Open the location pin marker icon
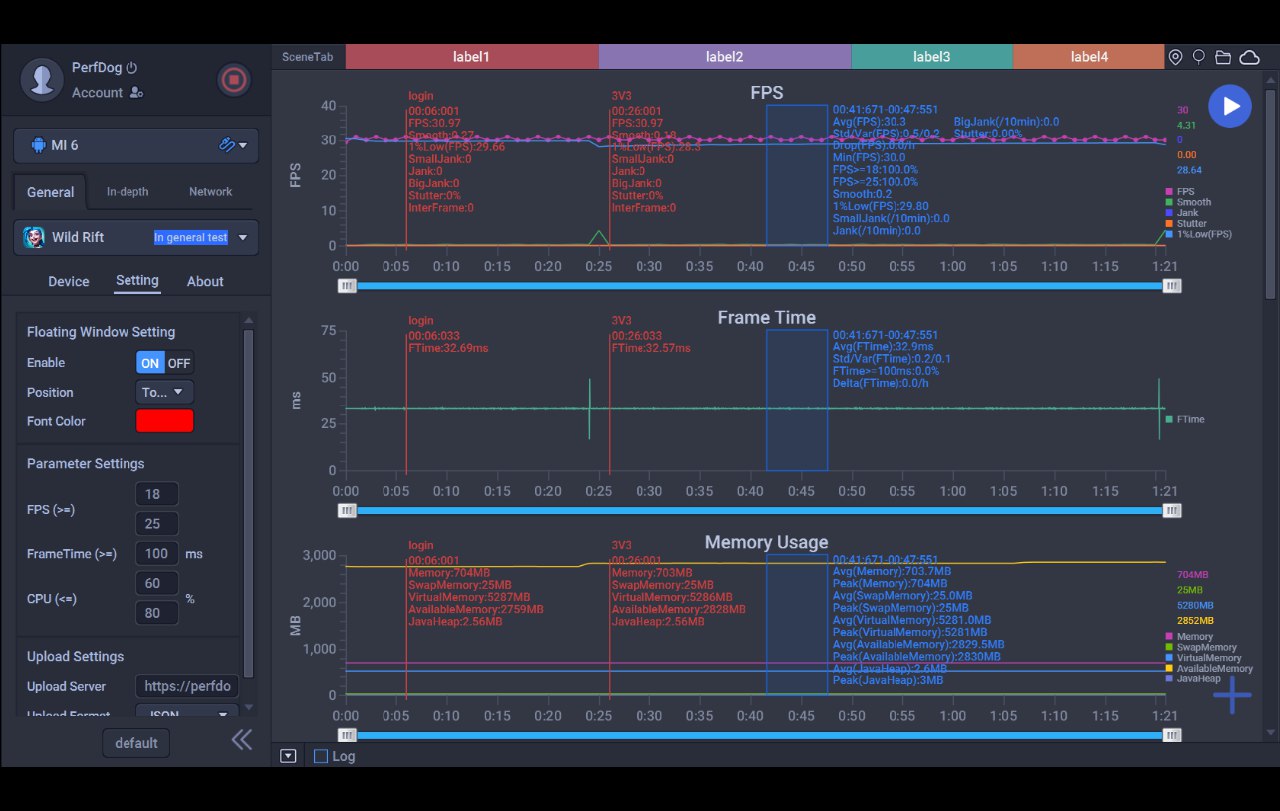Image resolution: width=1280 pixels, height=811 pixels. pos(1176,58)
